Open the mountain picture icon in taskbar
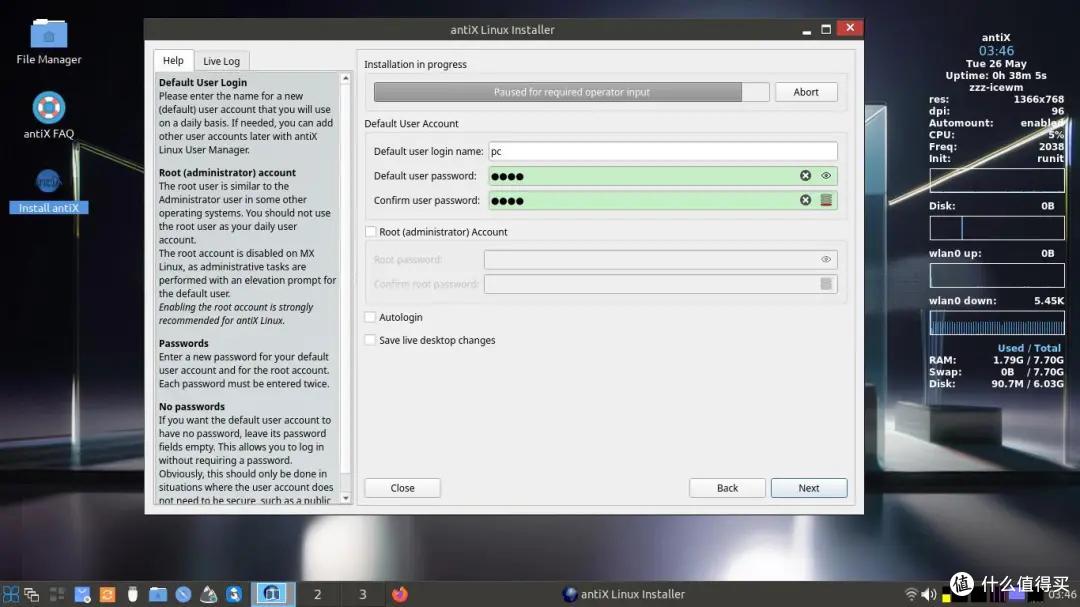The image size is (1080, 607). pyautogui.click(x=209, y=594)
